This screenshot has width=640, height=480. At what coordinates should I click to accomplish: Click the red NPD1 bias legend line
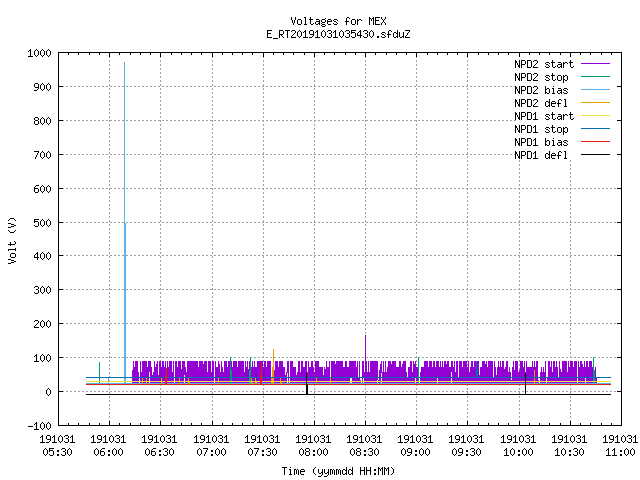(595, 142)
